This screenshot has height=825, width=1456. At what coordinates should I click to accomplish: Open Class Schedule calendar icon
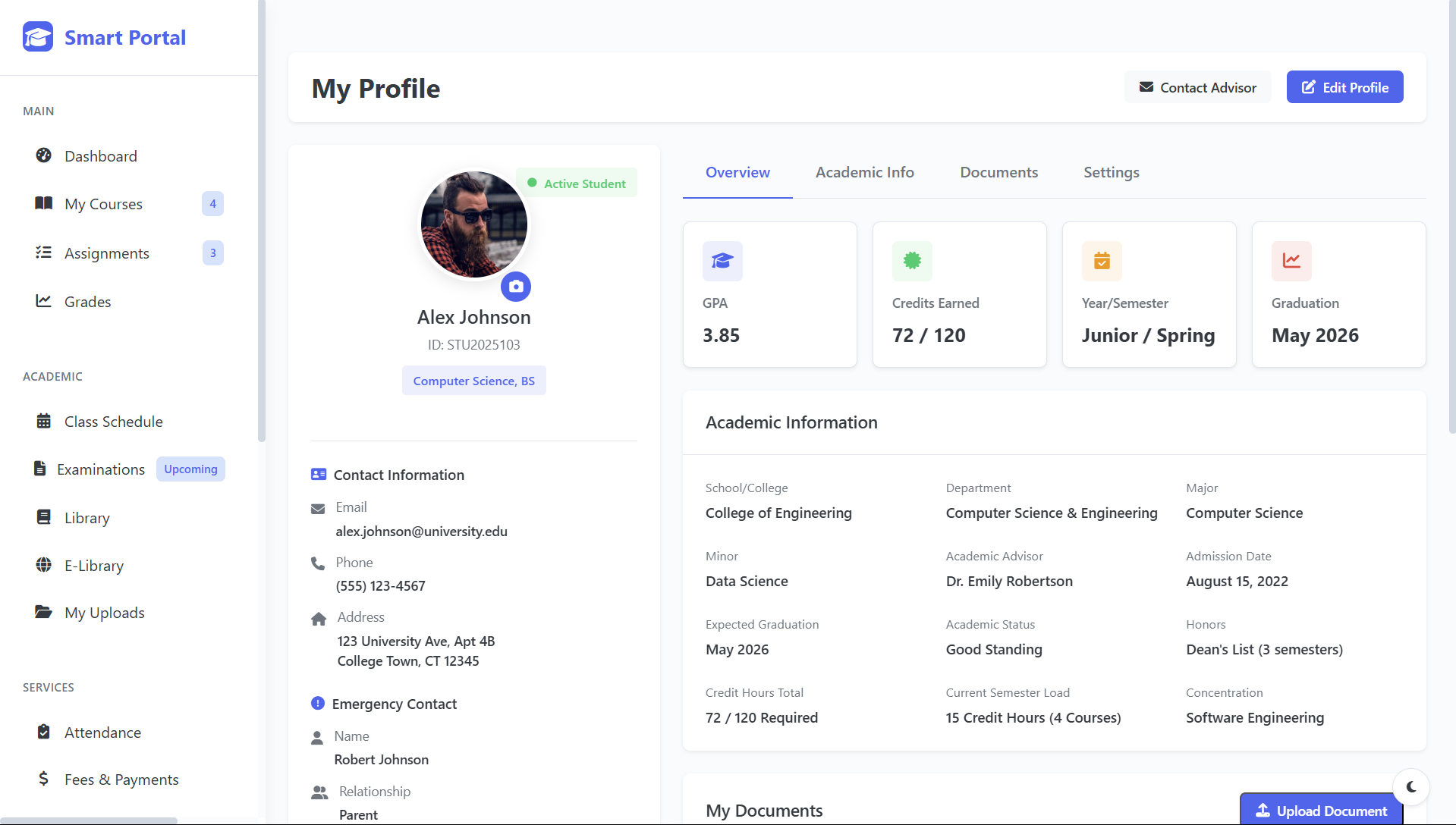pos(44,421)
